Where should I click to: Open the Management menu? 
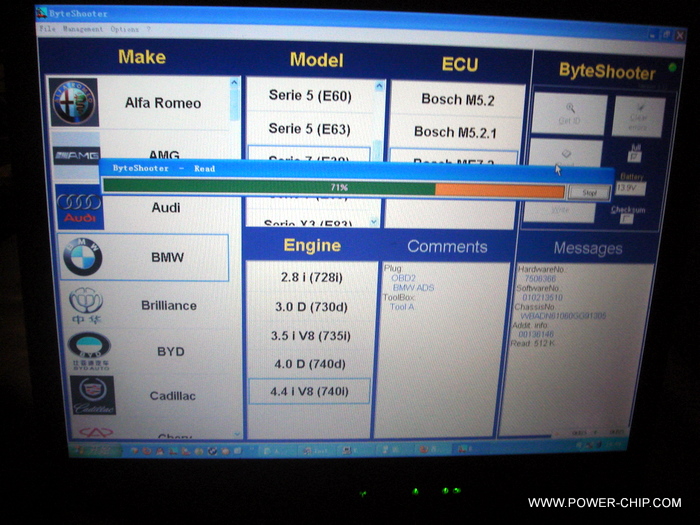(83, 29)
